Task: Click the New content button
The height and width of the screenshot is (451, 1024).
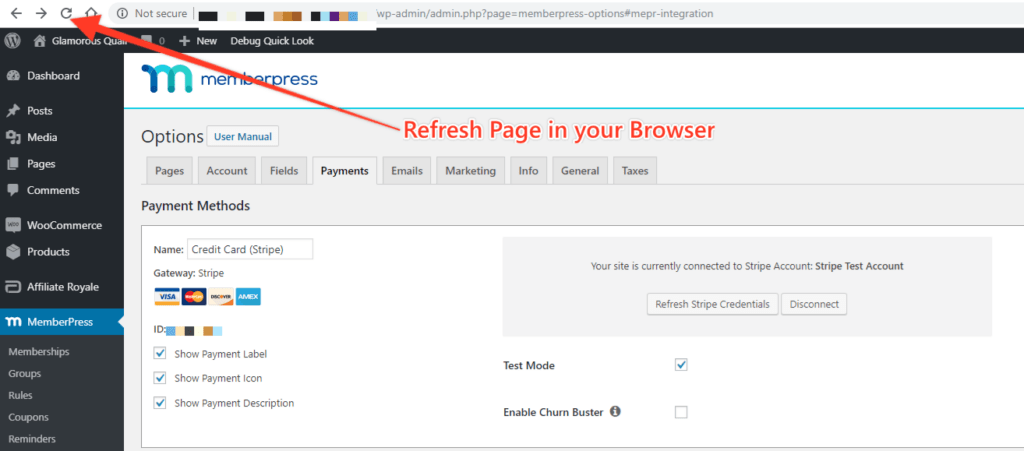Action: point(198,41)
